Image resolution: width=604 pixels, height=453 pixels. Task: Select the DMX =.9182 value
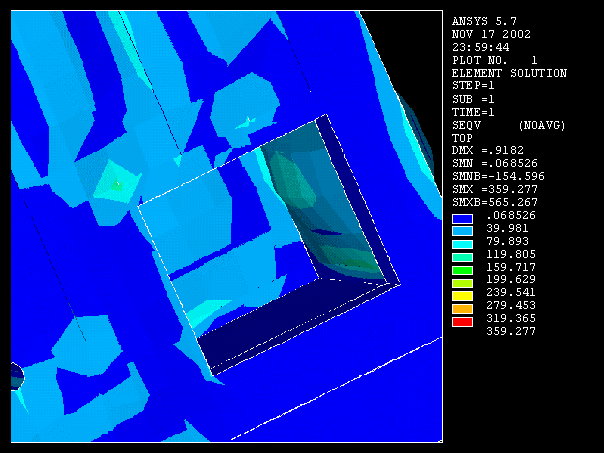[488, 150]
